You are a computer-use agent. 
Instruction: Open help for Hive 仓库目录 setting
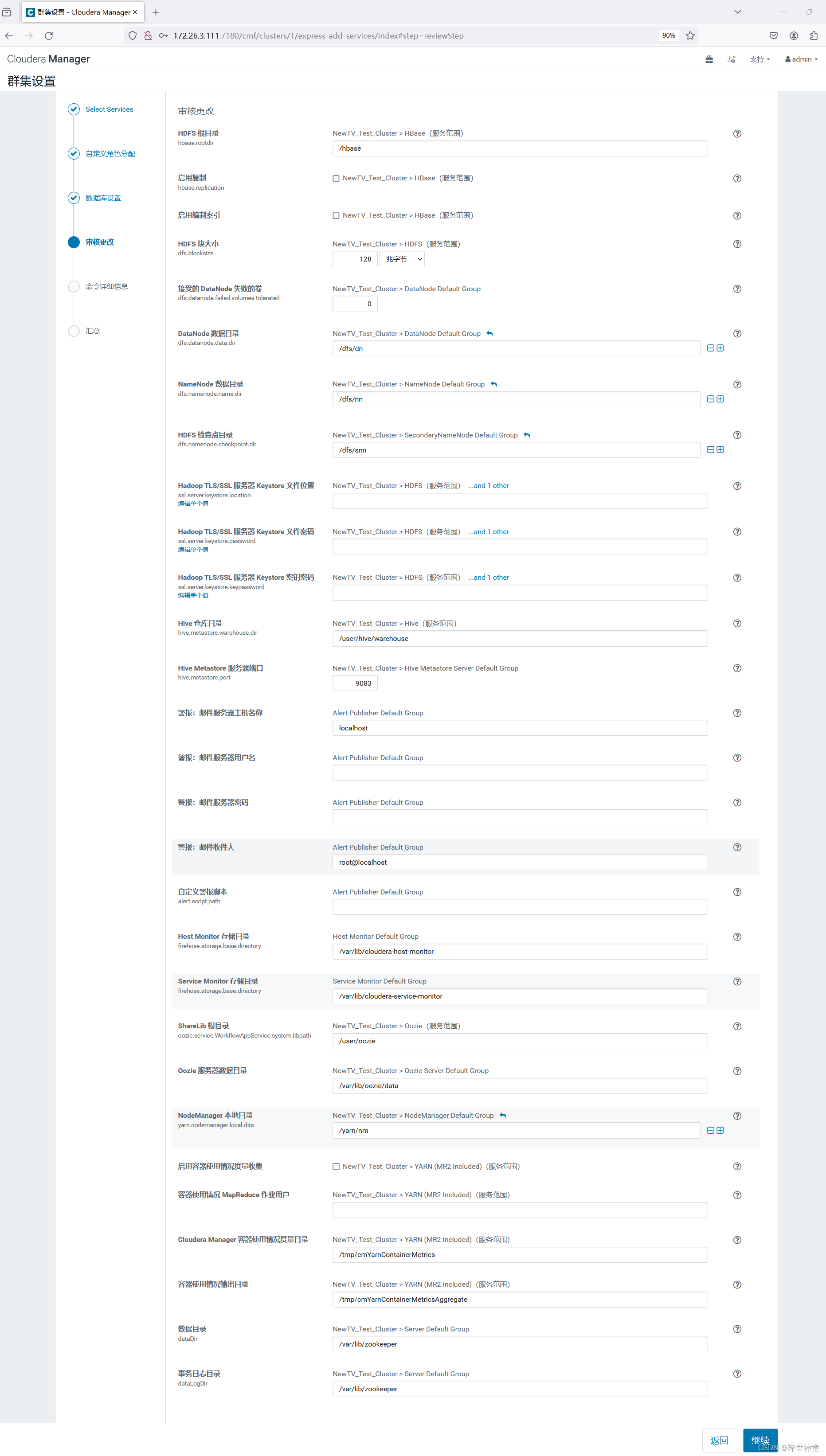point(737,624)
